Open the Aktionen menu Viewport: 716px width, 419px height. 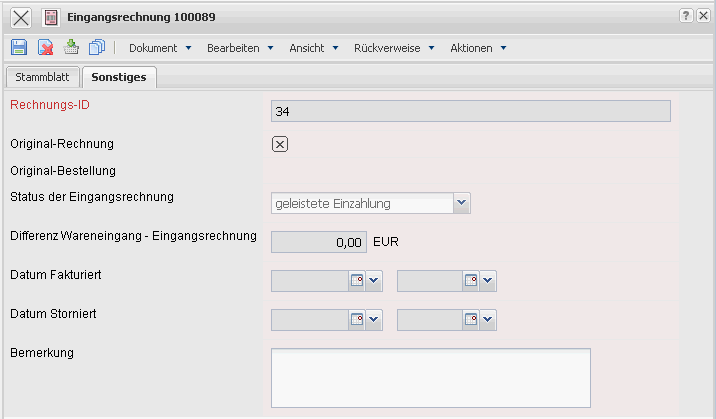coord(478,48)
